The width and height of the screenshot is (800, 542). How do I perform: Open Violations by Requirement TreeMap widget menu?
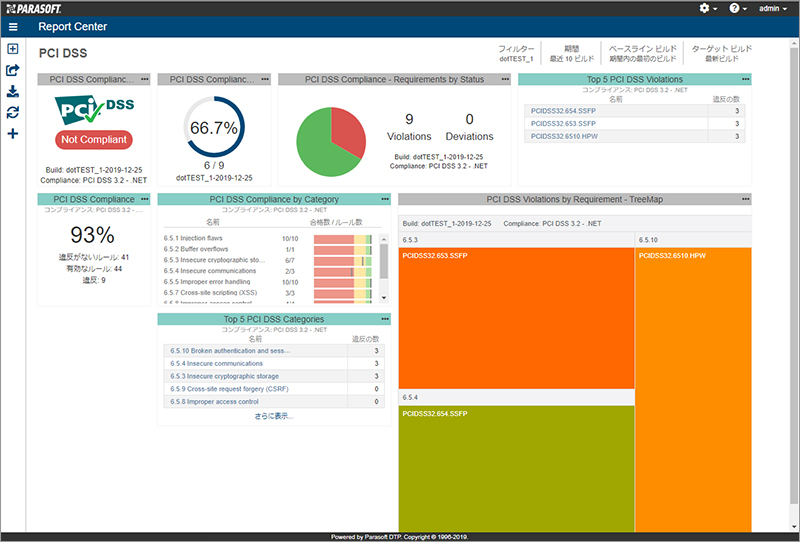(745, 199)
